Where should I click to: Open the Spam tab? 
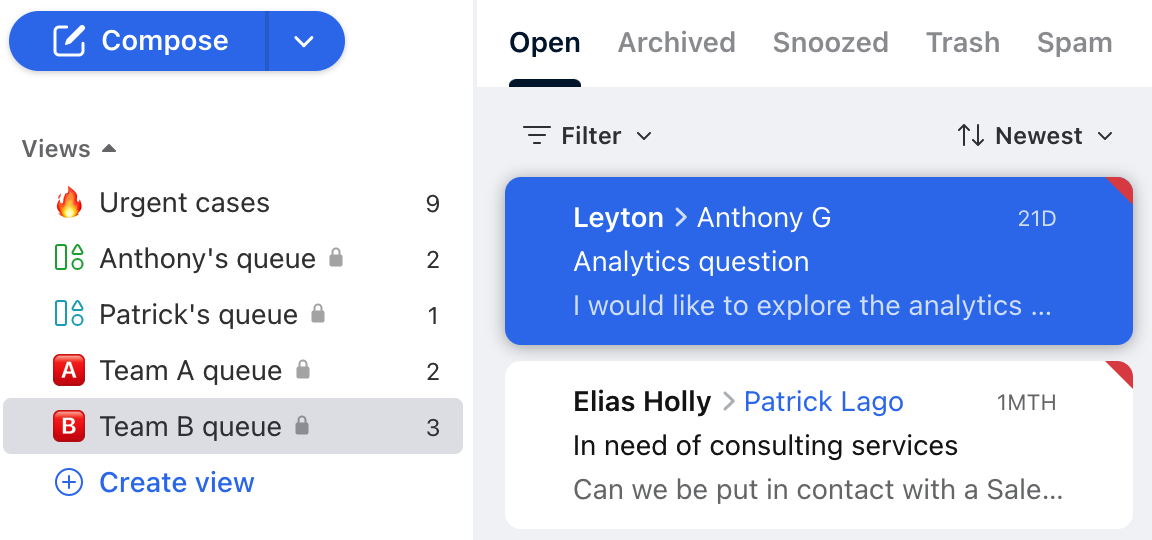click(x=1074, y=43)
